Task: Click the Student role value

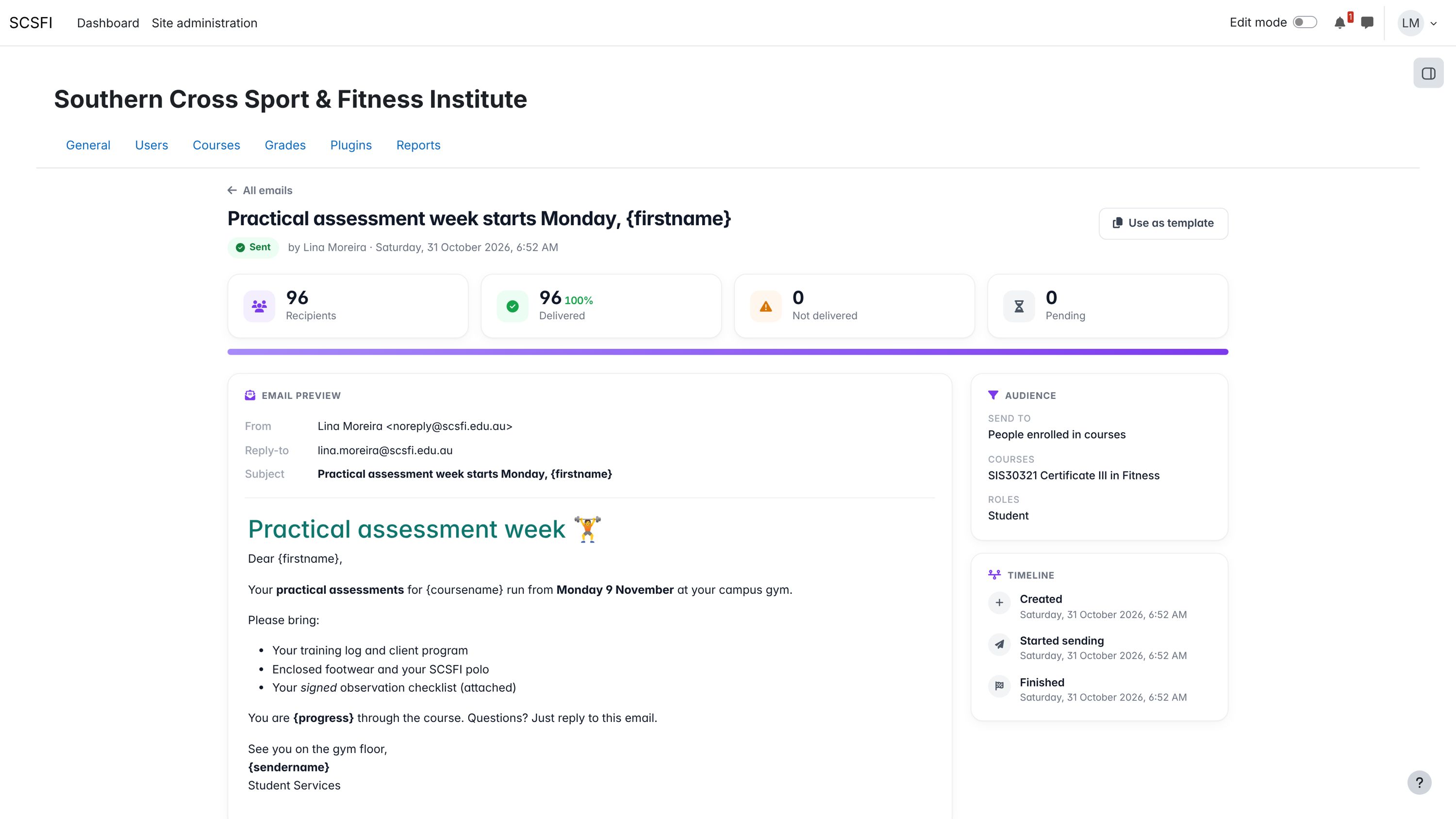Action: (1008, 515)
